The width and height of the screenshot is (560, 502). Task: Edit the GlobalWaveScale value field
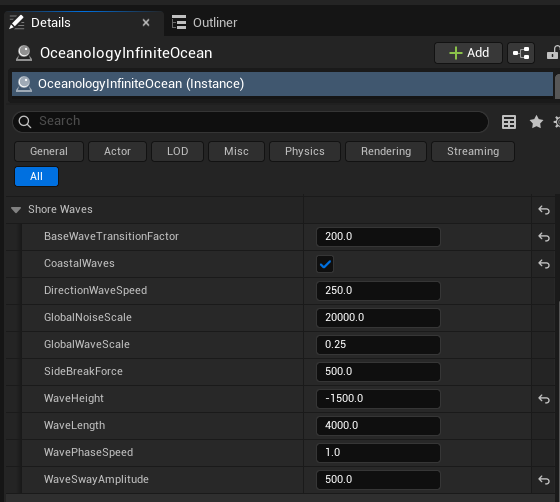tap(378, 345)
